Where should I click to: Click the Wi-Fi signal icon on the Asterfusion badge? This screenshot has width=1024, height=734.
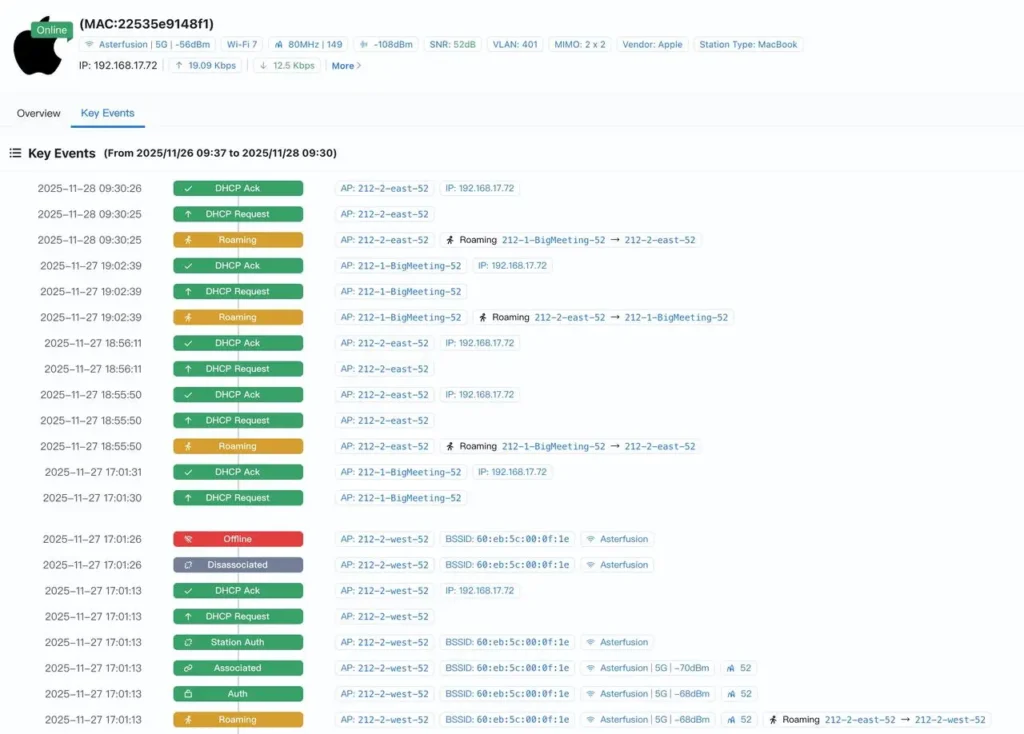coord(88,42)
